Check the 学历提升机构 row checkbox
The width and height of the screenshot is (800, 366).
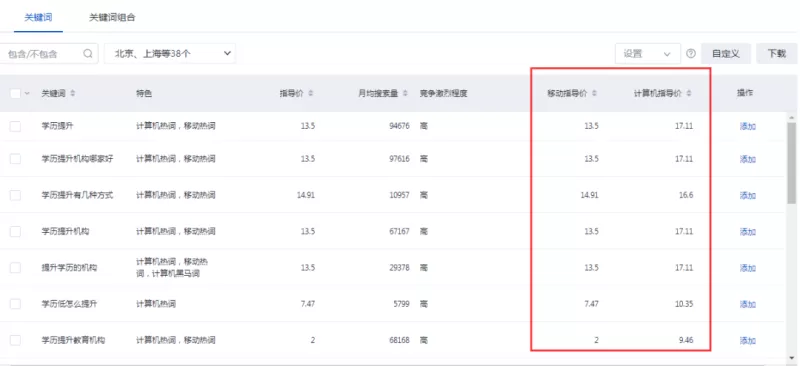click(15, 231)
